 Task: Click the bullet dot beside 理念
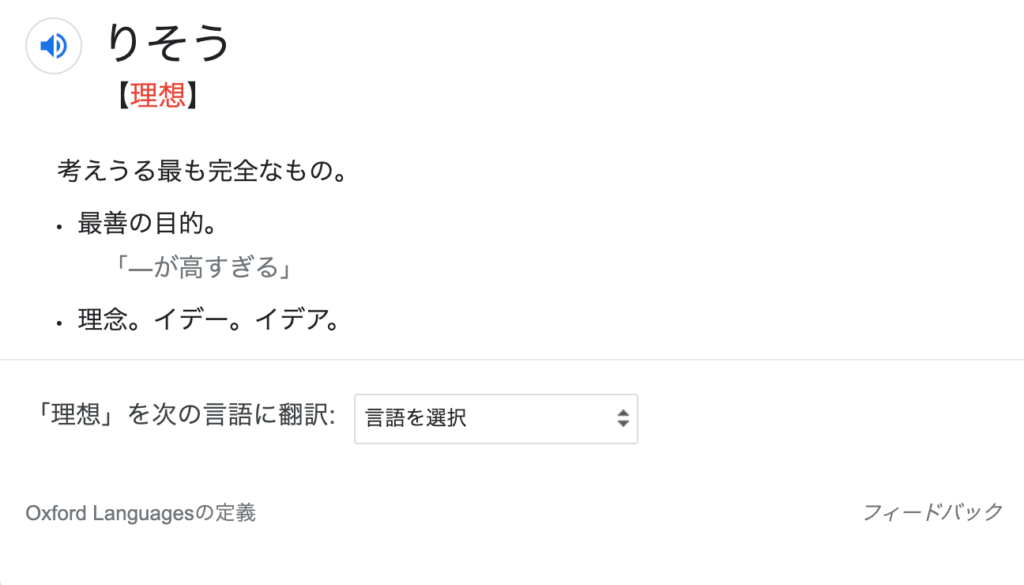[x=59, y=323]
